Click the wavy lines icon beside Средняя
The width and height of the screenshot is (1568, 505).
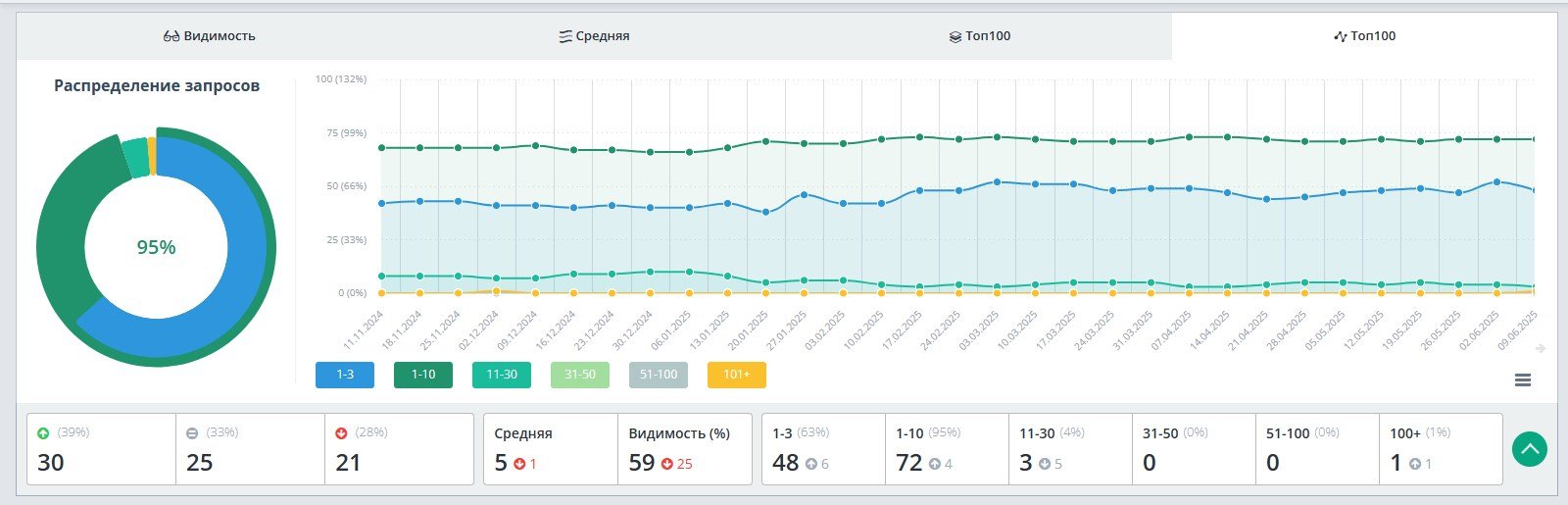[x=565, y=36]
